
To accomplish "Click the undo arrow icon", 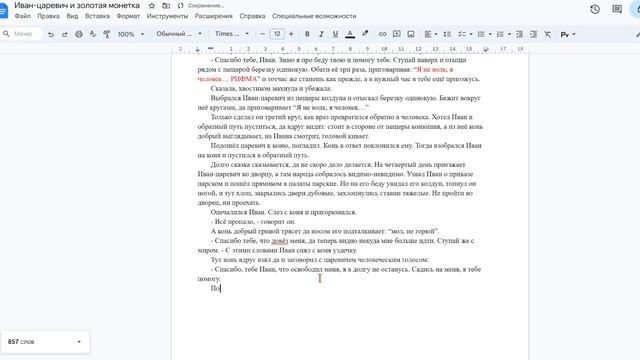I will (51, 34).
